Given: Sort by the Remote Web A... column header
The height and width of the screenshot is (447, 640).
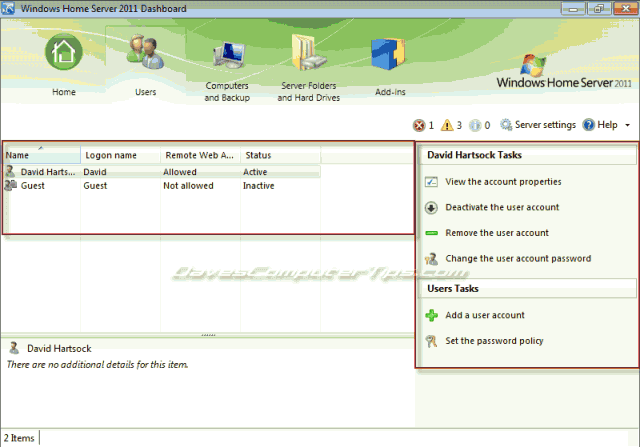Looking at the screenshot, I should click(200, 155).
